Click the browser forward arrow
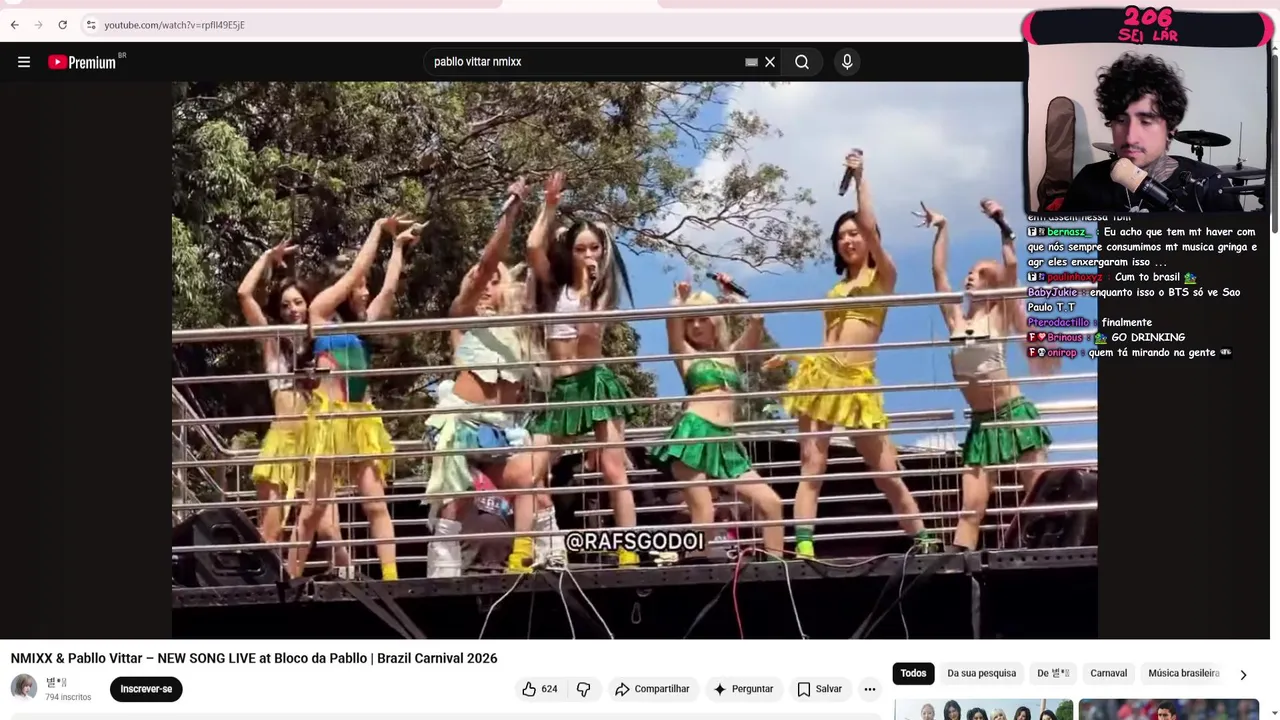Screen dimensions: 1280x720 click(x=38, y=25)
